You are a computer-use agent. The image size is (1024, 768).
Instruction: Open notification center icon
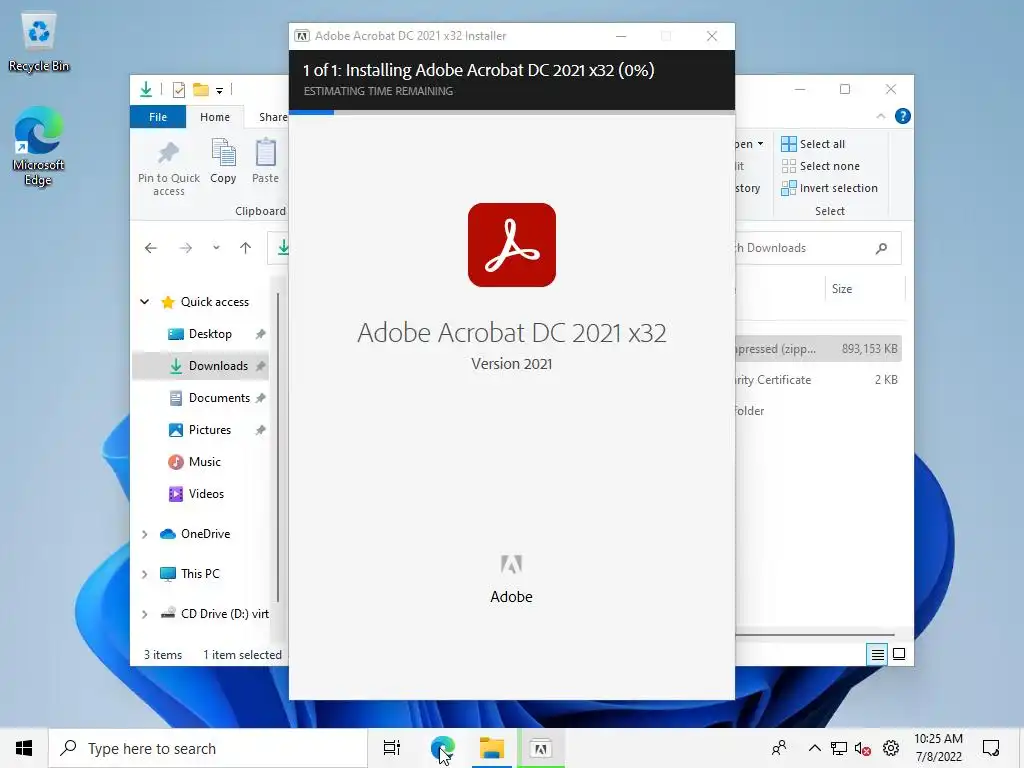coord(991,748)
